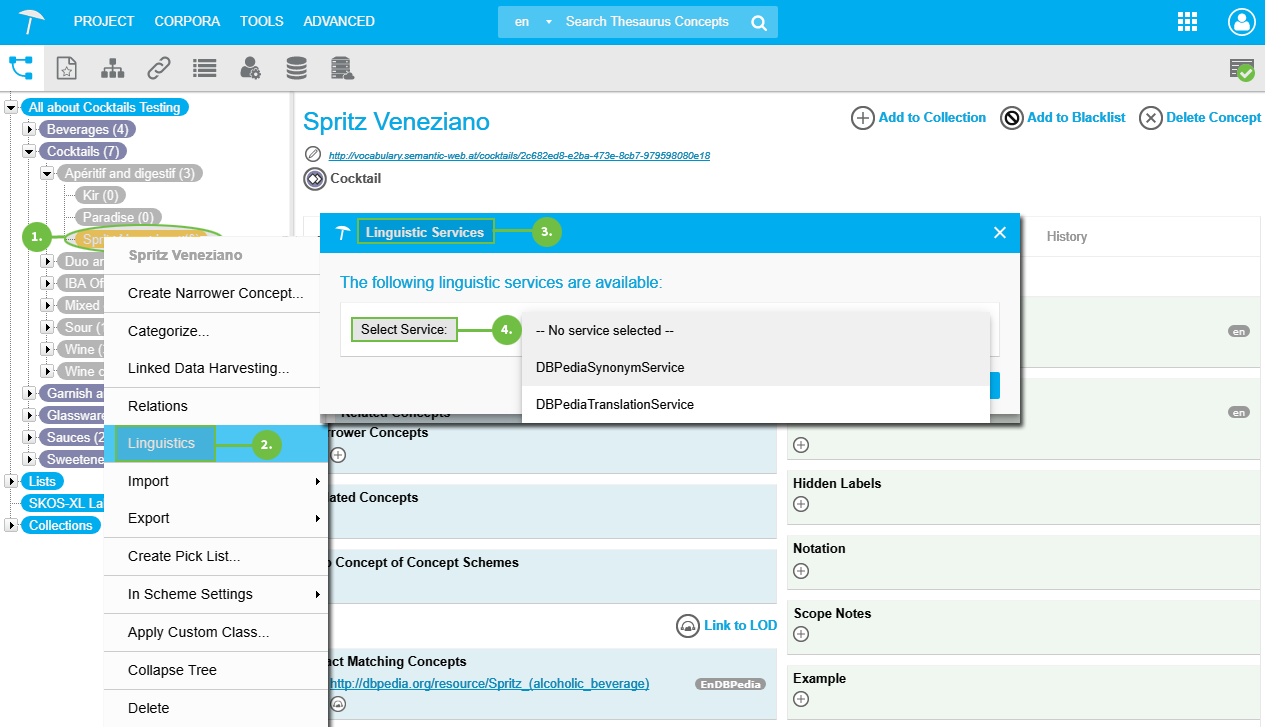Add an Example with plus icon
Screen dimensions: 1265x727
point(801,699)
